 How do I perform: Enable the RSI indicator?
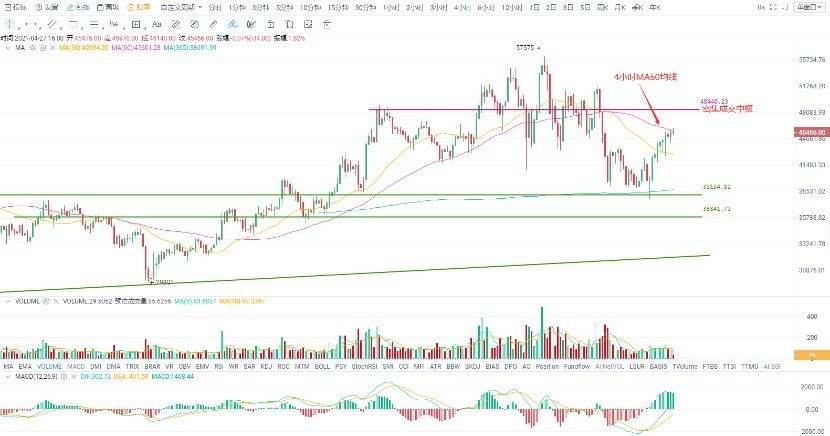point(219,366)
